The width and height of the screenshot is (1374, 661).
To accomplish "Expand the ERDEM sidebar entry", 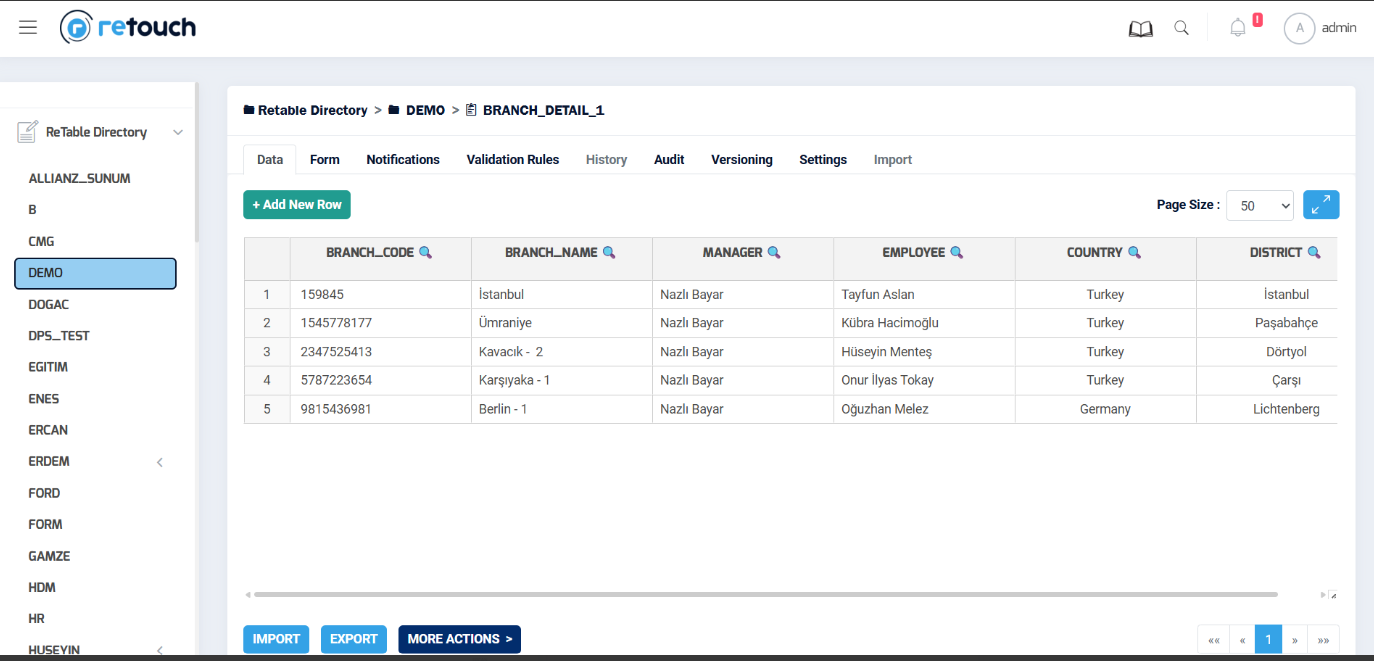I will coord(159,462).
